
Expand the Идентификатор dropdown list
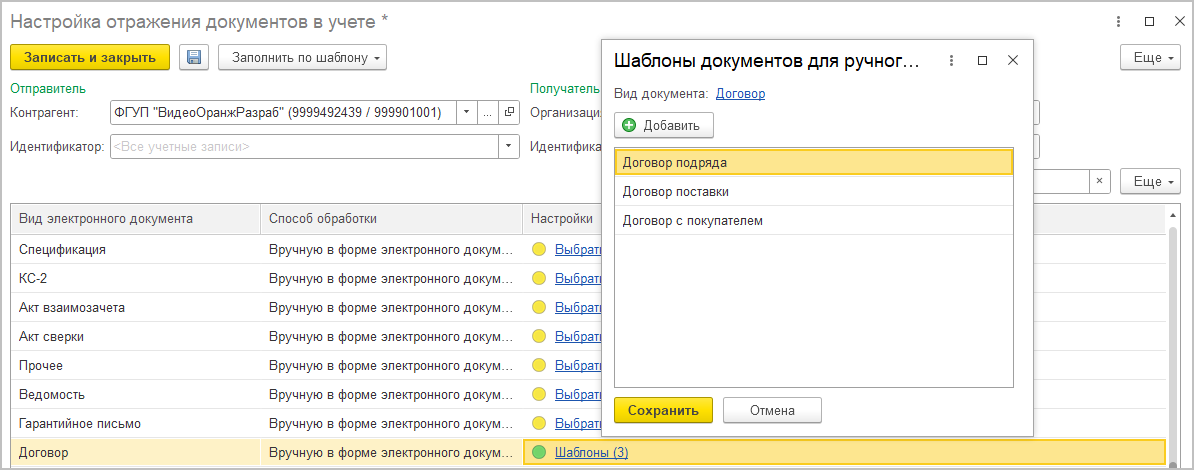(508, 147)
